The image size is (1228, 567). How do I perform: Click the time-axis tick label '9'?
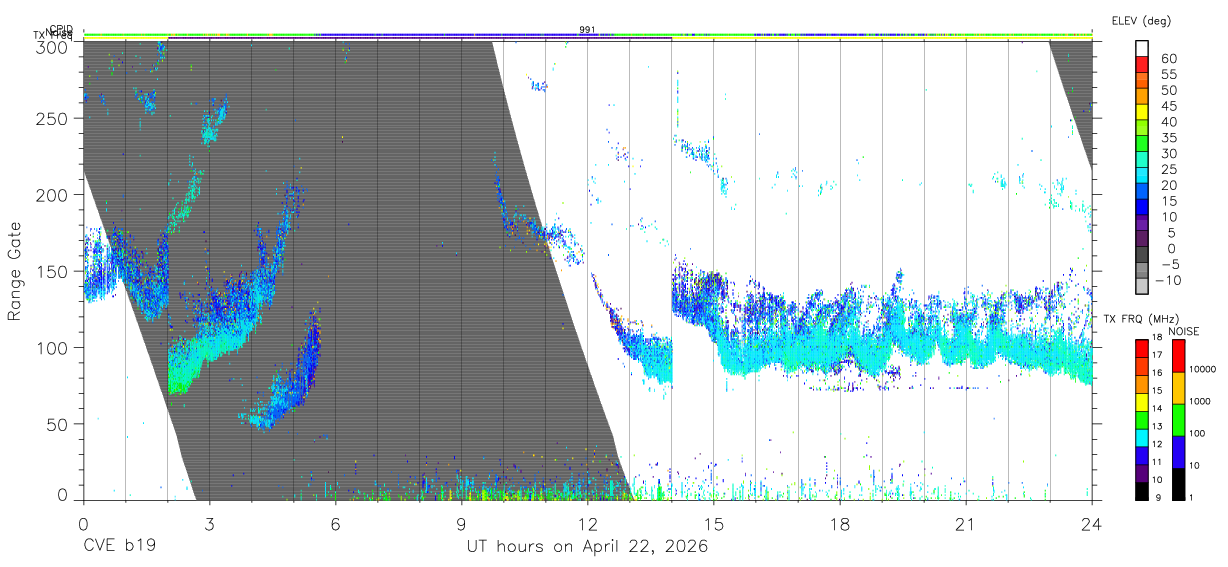(x=461, y=524)
